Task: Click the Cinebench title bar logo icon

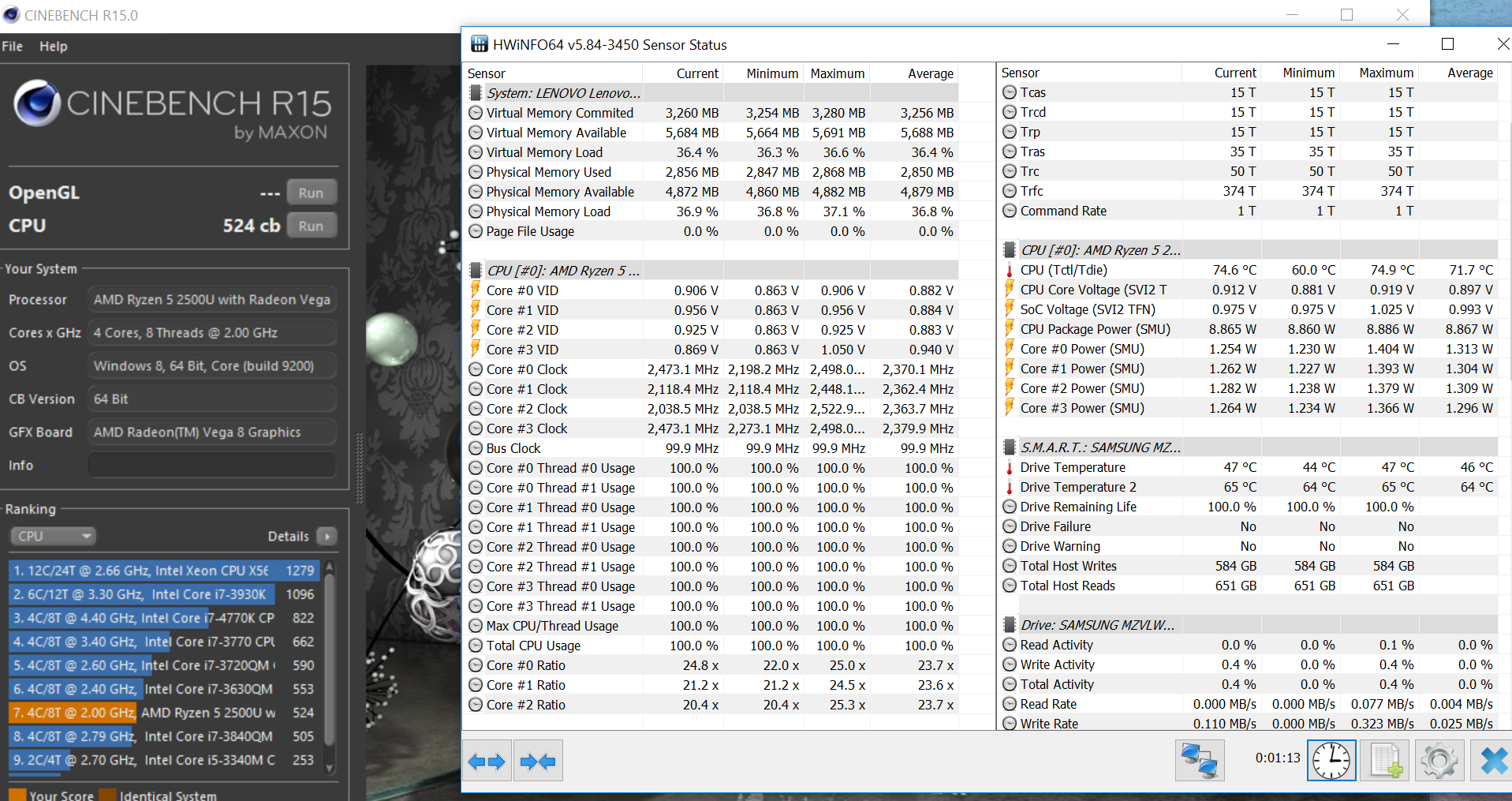Action: pos(11,15)
